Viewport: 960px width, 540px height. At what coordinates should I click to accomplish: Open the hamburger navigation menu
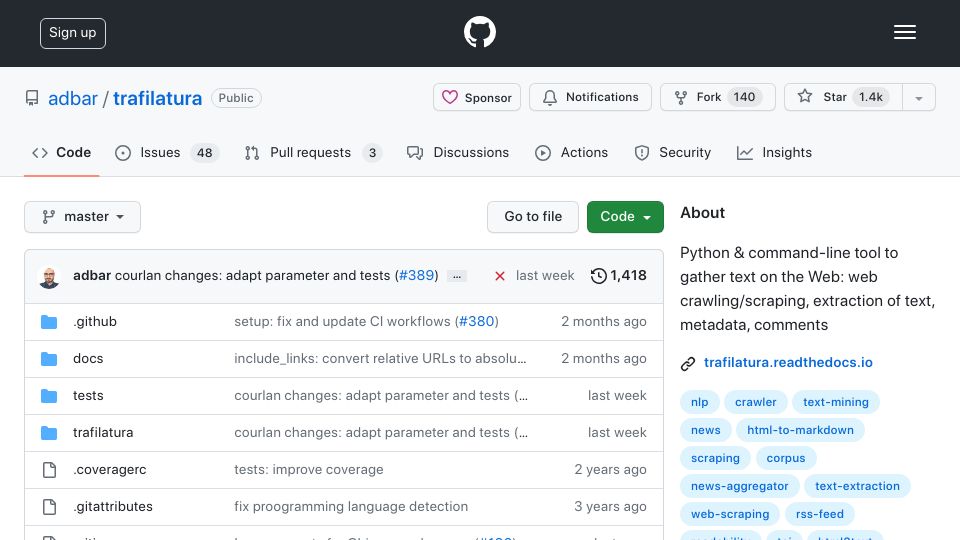click(904, 32)
